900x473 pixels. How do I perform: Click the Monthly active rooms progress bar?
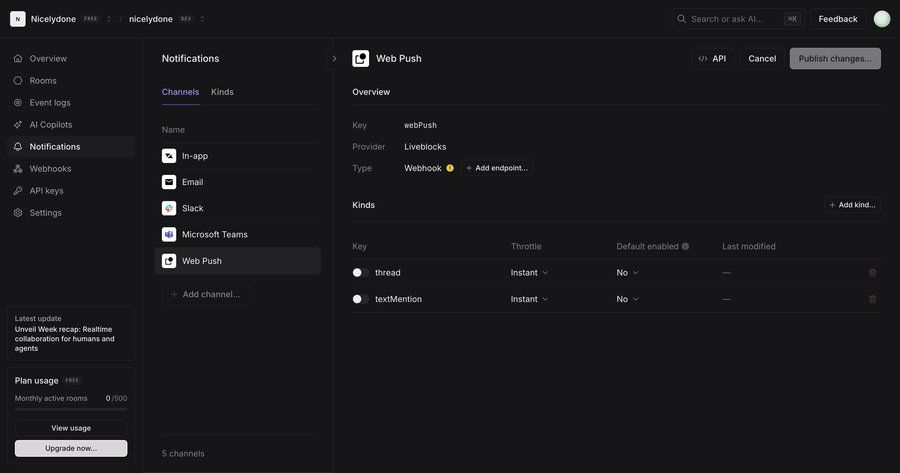tap(71, 409)
